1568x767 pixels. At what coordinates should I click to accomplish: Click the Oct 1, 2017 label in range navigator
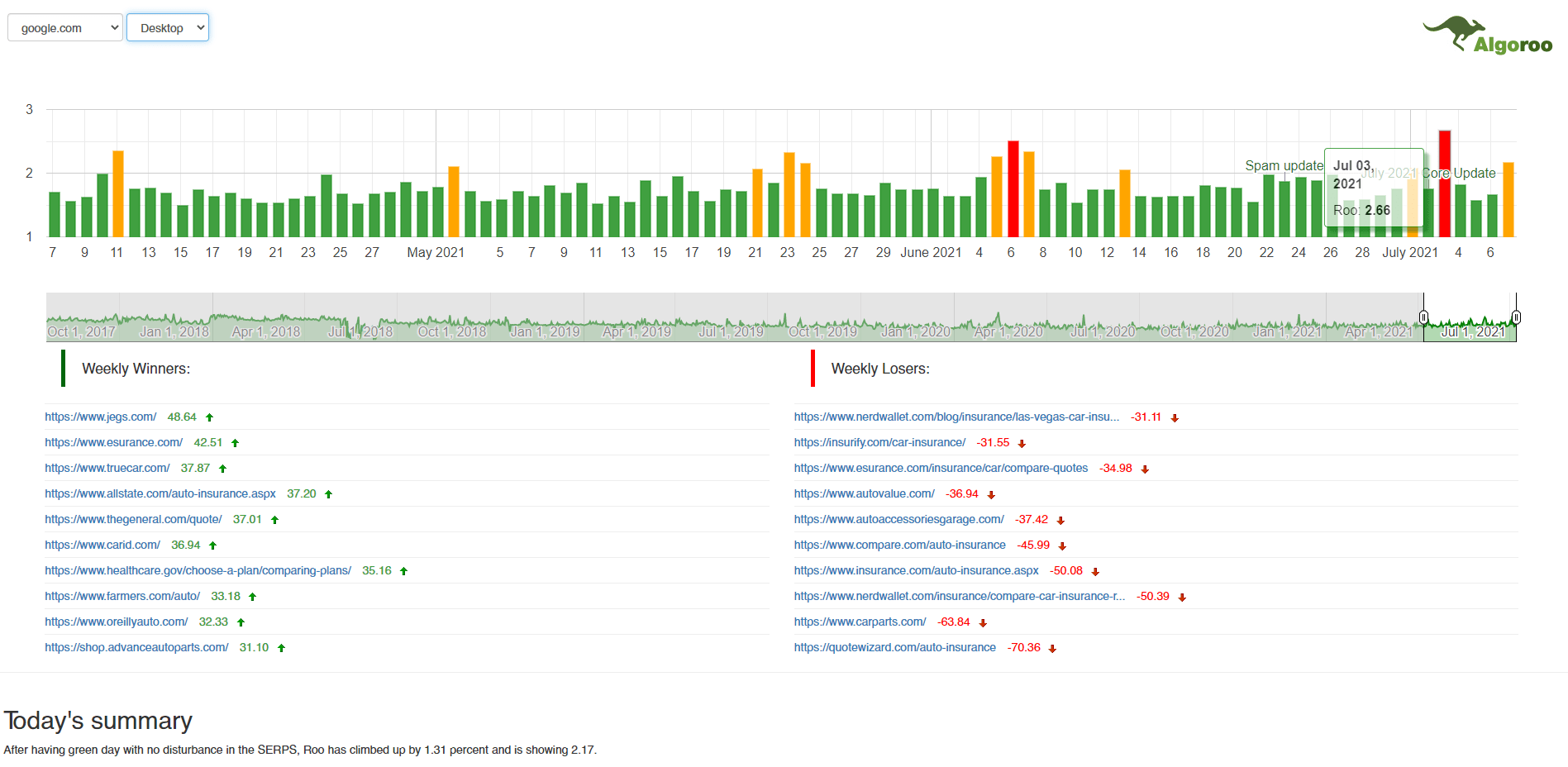point(81,331)
